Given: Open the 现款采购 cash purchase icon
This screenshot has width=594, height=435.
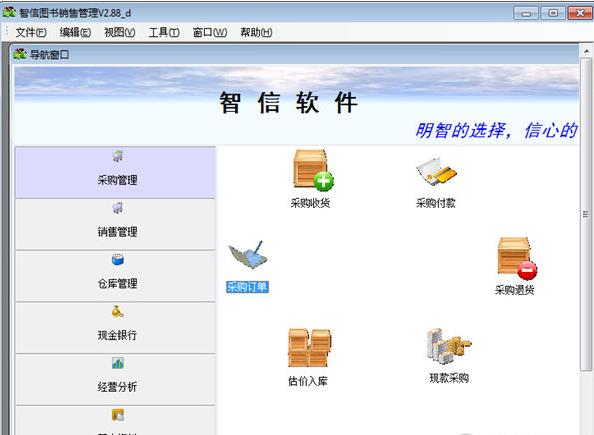Looking at the screenshot, I should 449,346.
